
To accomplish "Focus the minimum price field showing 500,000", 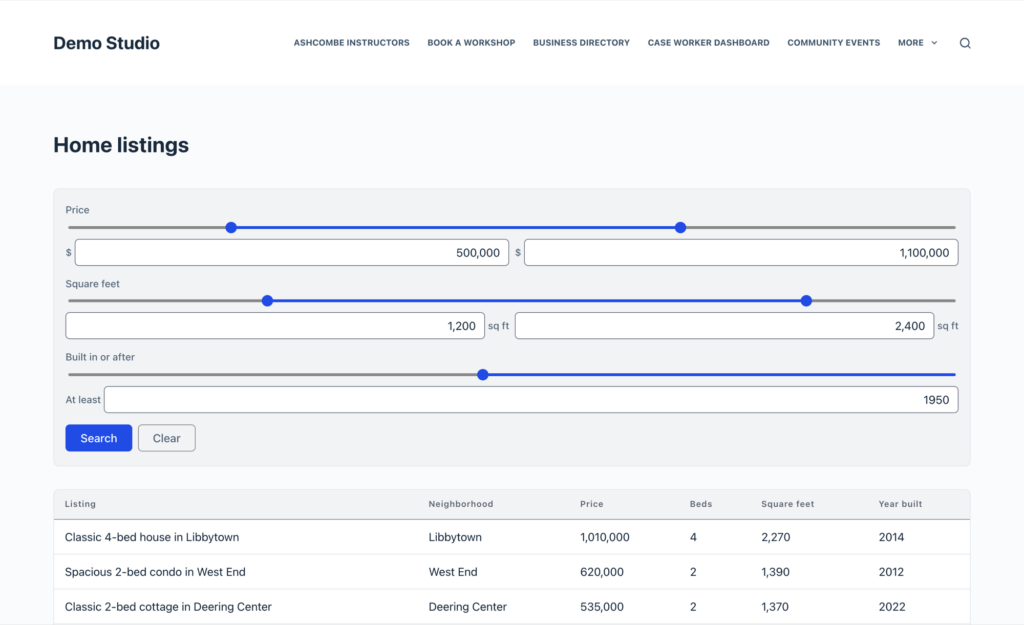I will click(291, 253).
